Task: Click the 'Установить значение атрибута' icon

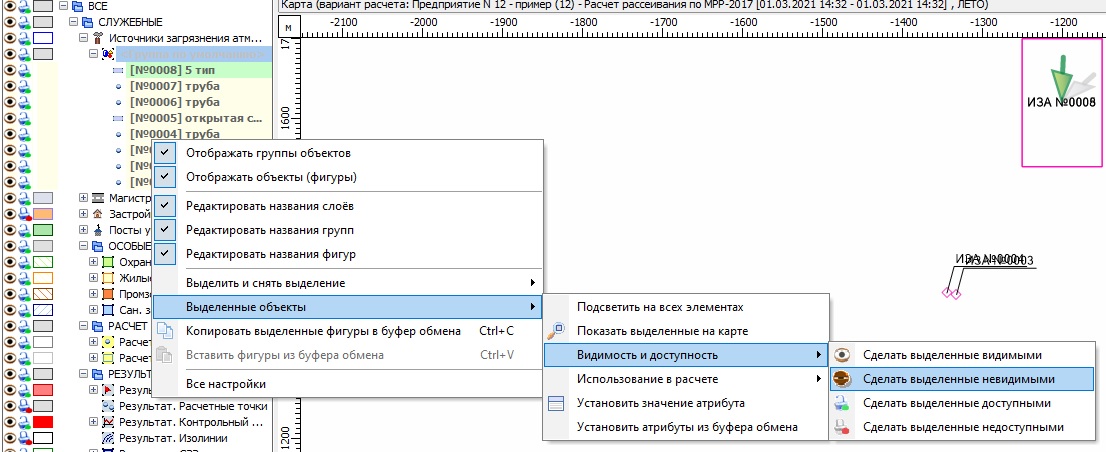Action: [558, 403]
